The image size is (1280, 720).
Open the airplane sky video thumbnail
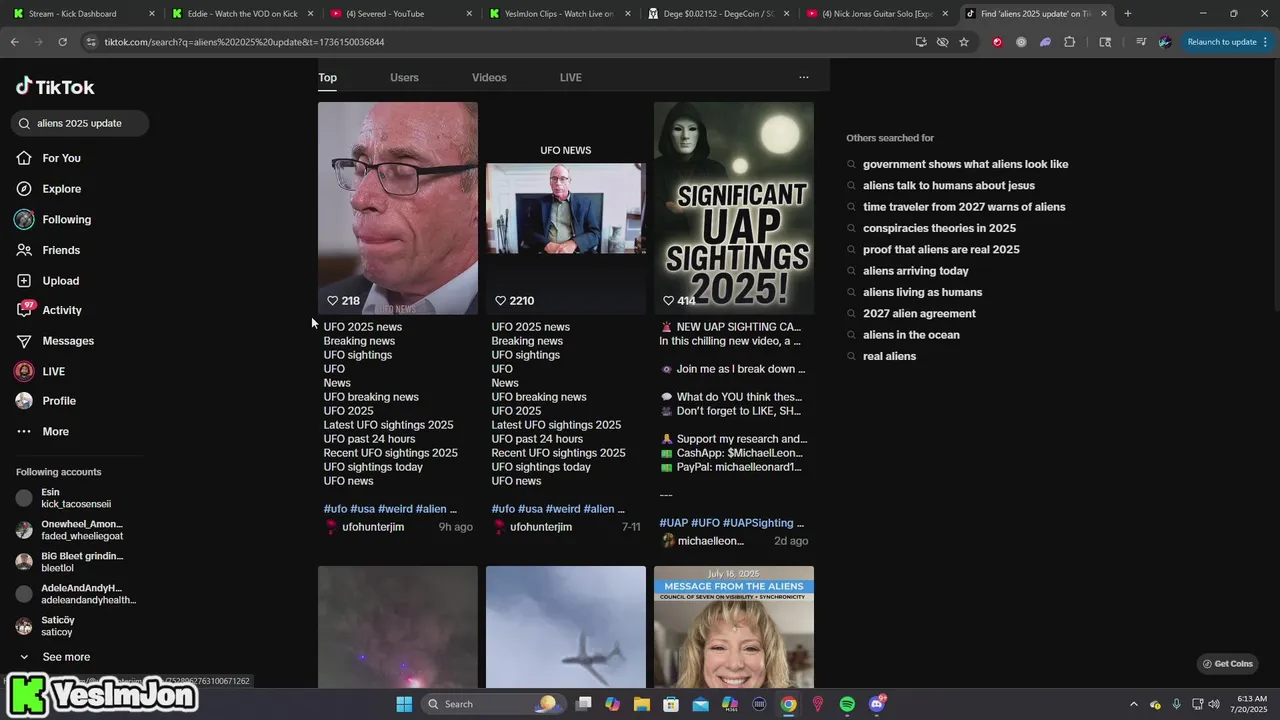pos(566,627)
